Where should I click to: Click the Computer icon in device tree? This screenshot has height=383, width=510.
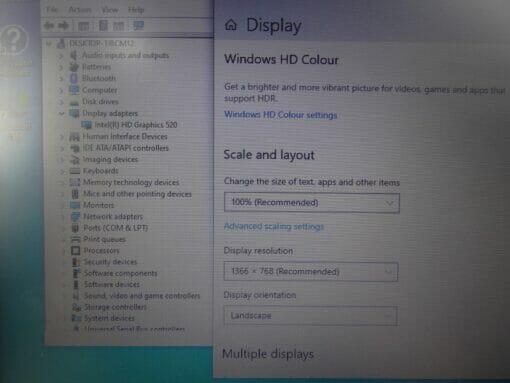point(74,90)
